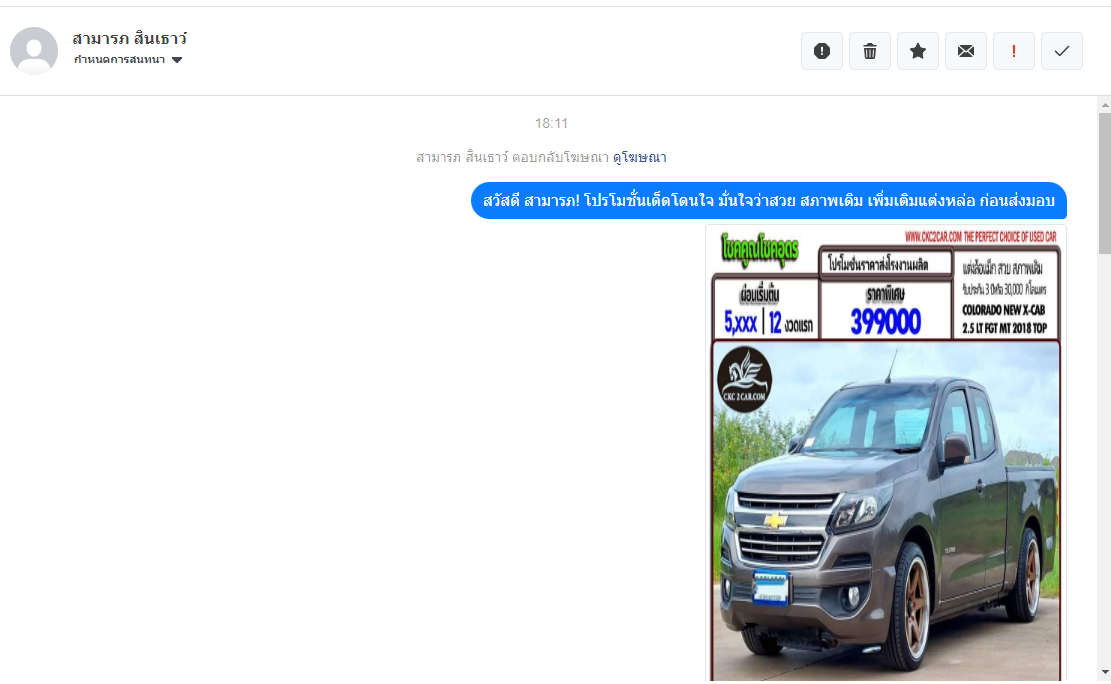Click the สามารภ สินเธาว์ ตอบกลับโฆษณา text
This screenshot has width=1111, height=684.
click(x=512, y=157)
